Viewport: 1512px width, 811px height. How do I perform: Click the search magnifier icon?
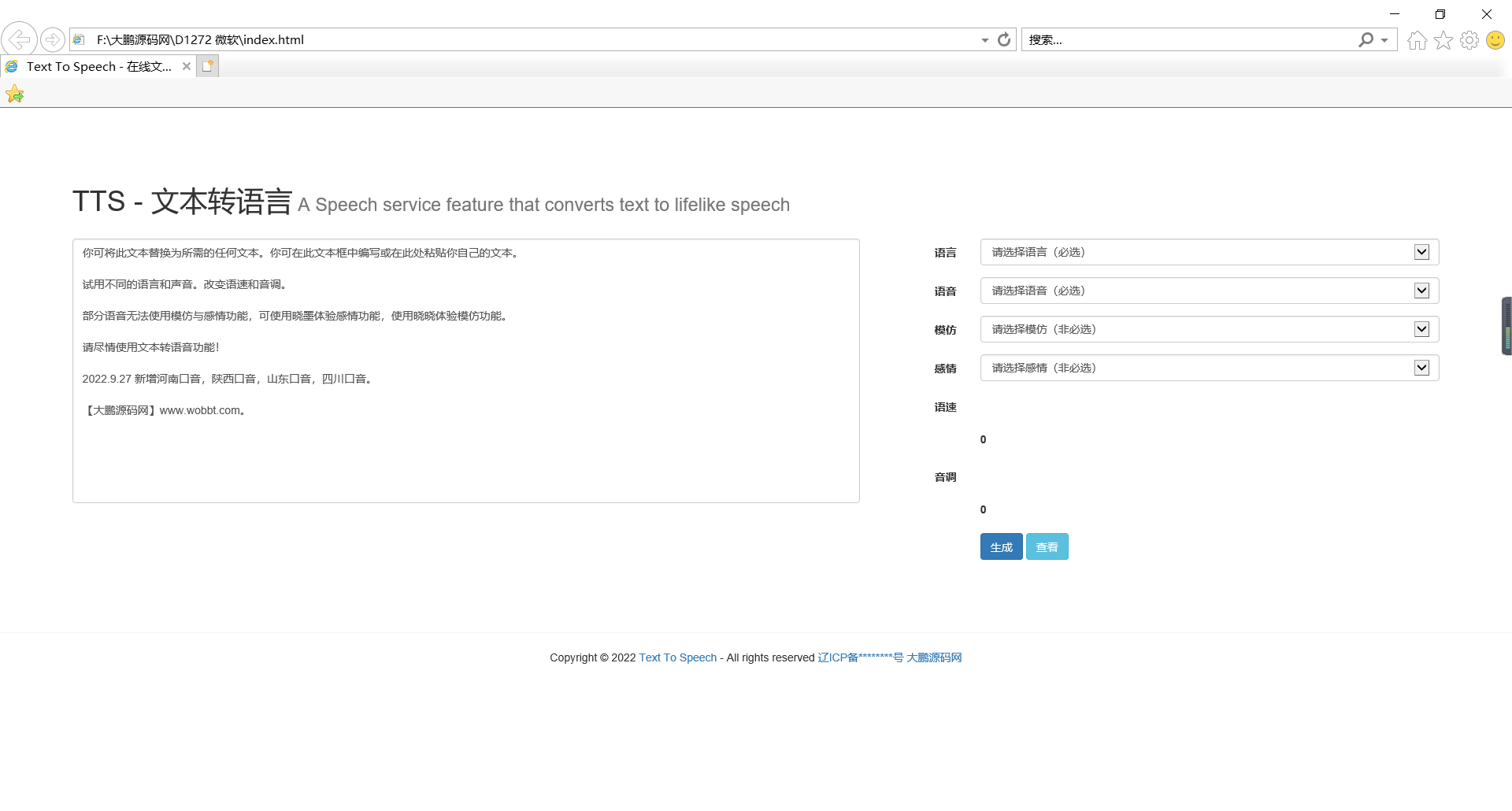click(x=1366, y=39)
